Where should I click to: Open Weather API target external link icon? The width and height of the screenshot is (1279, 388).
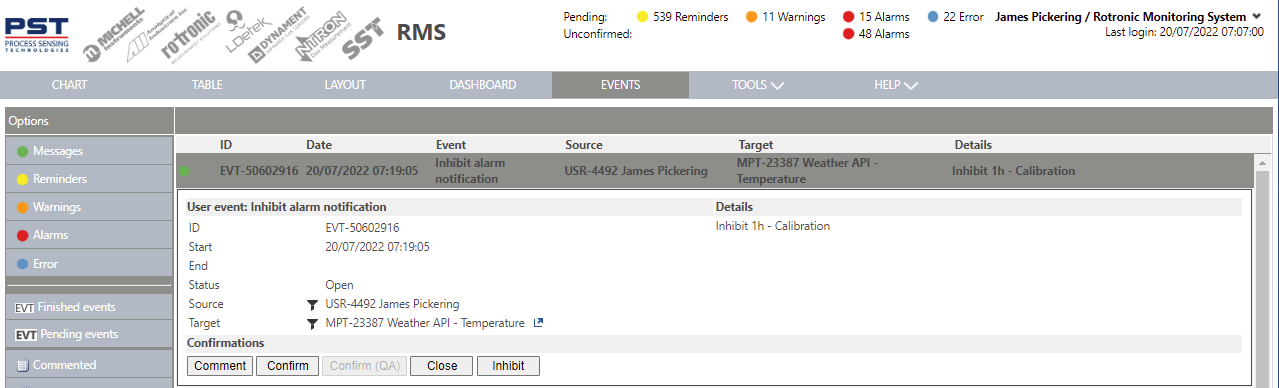[538, 323]
